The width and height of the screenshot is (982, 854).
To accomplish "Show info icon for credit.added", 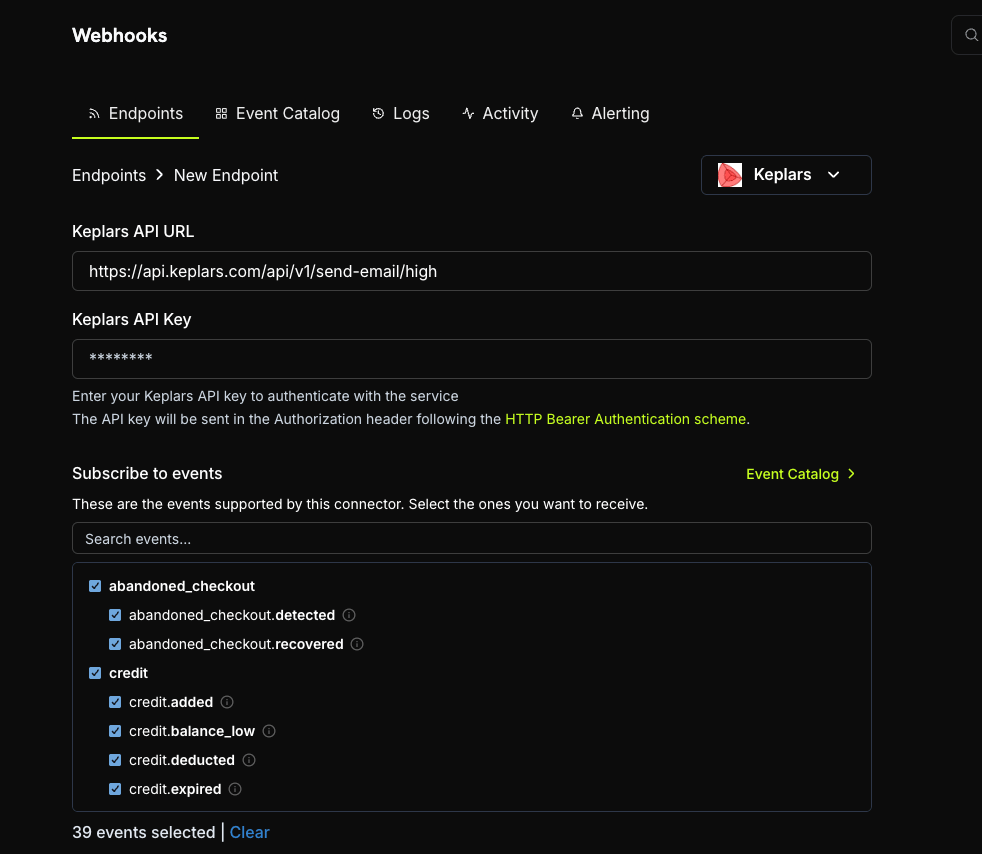I will click(227, 702).
